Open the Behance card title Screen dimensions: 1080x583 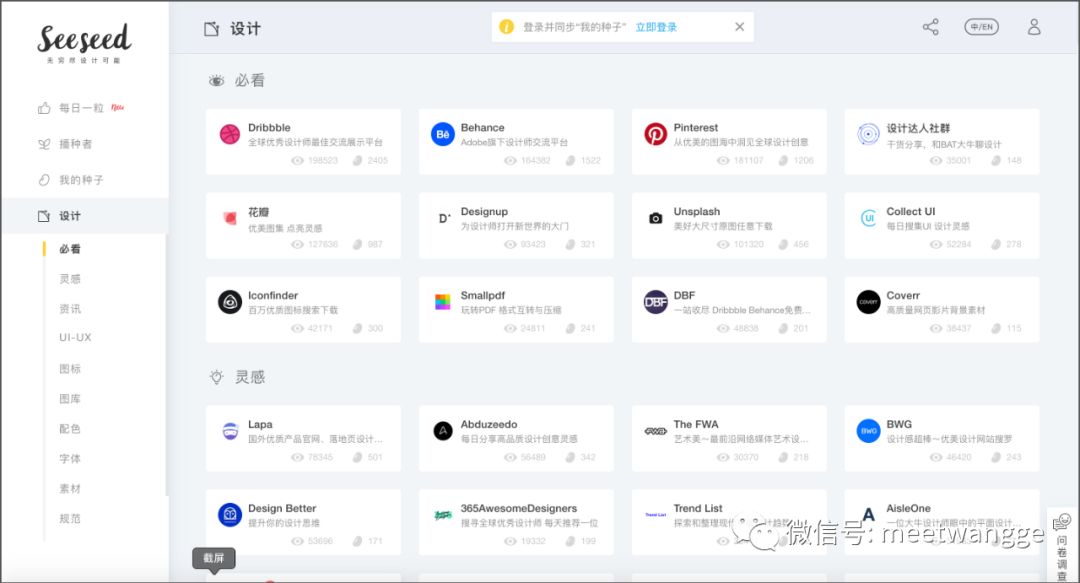point(482,127)
